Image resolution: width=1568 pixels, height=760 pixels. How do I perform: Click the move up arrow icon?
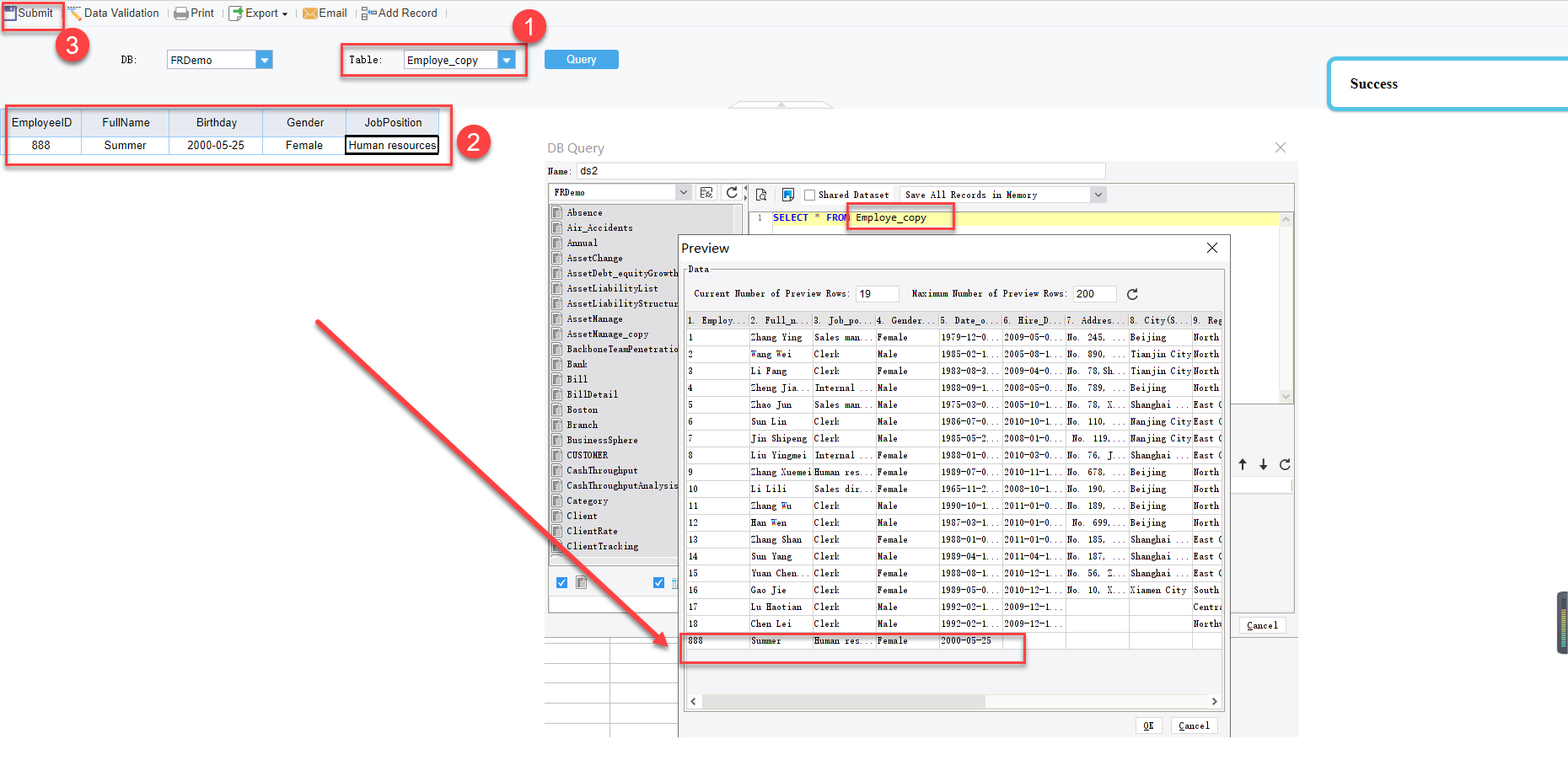pyautogui.click(x=1243, y=464)
